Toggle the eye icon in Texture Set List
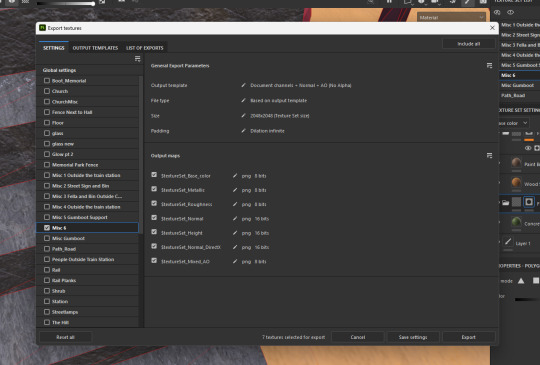This screenshot has width=540, height=365. pyautogui.click(x=510, y=12)
